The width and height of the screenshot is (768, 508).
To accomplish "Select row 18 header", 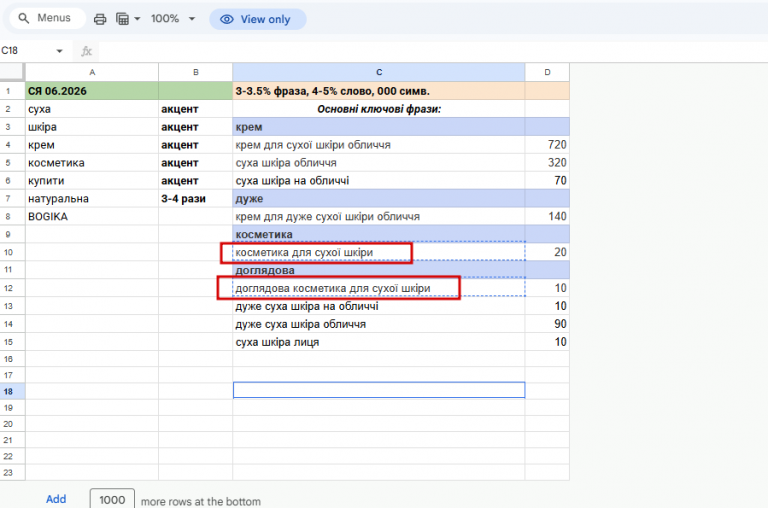I will tap(12, 391).
